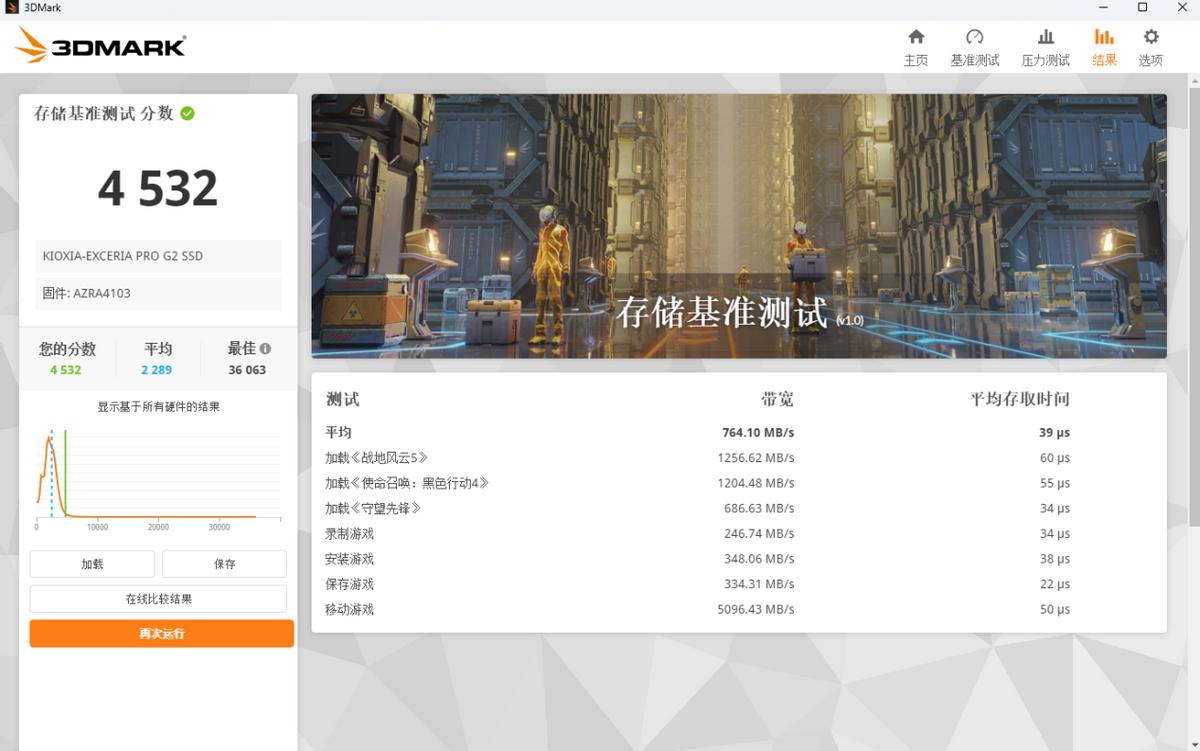Click the info icon beside 最佳

click(x=266, y=348)
